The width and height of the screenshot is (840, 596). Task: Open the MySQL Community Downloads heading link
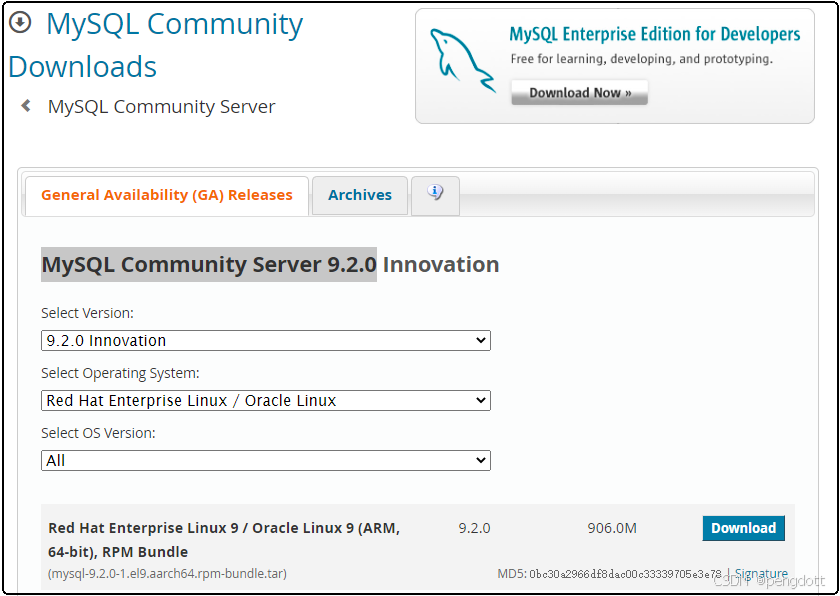click(155, 44)
